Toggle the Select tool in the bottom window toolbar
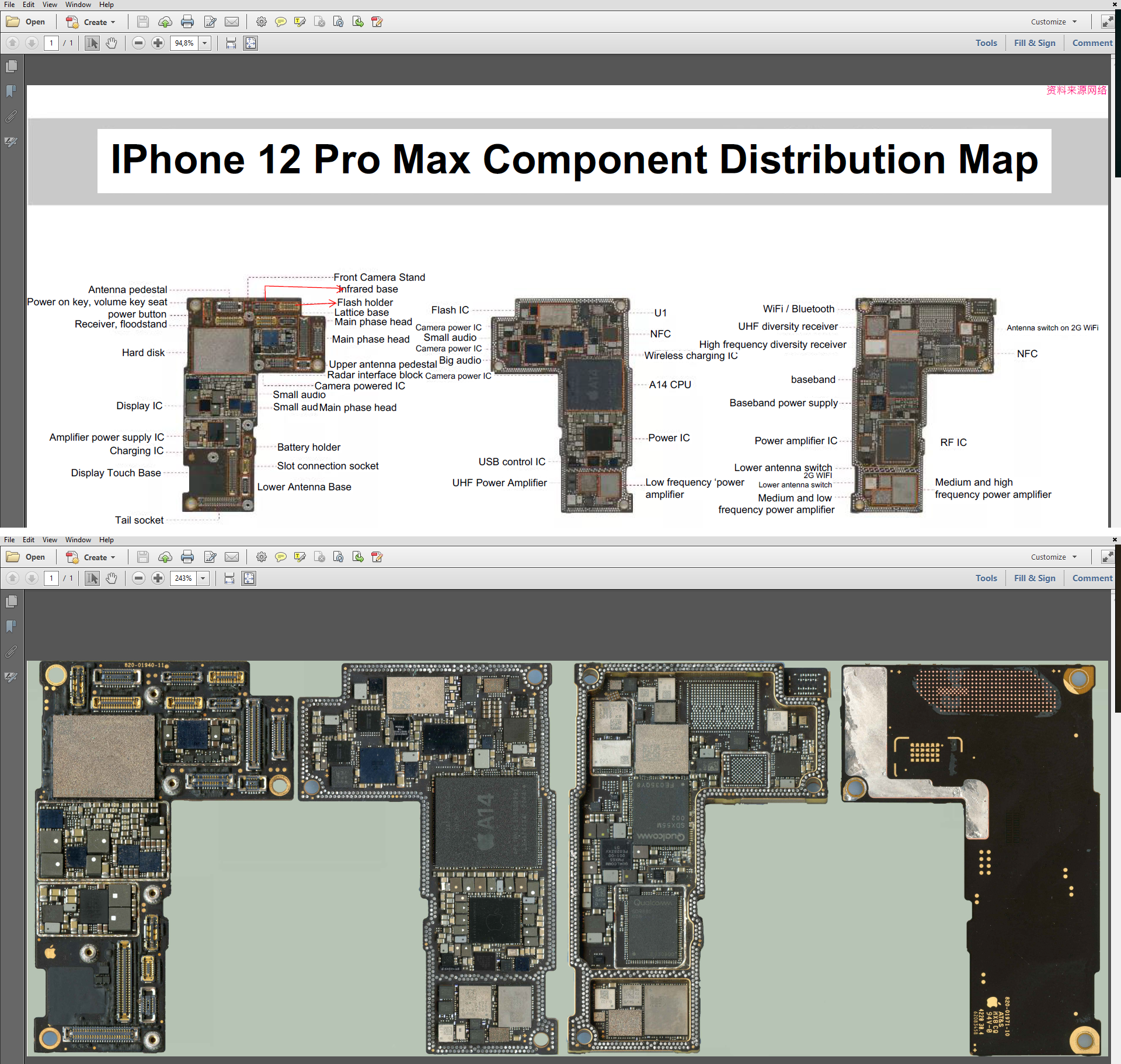 pyautogui.click(x=92, y=578)
